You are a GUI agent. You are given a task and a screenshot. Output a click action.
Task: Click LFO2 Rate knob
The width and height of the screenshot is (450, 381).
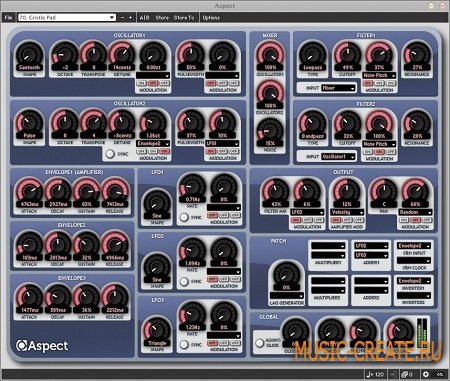point(192,250)
